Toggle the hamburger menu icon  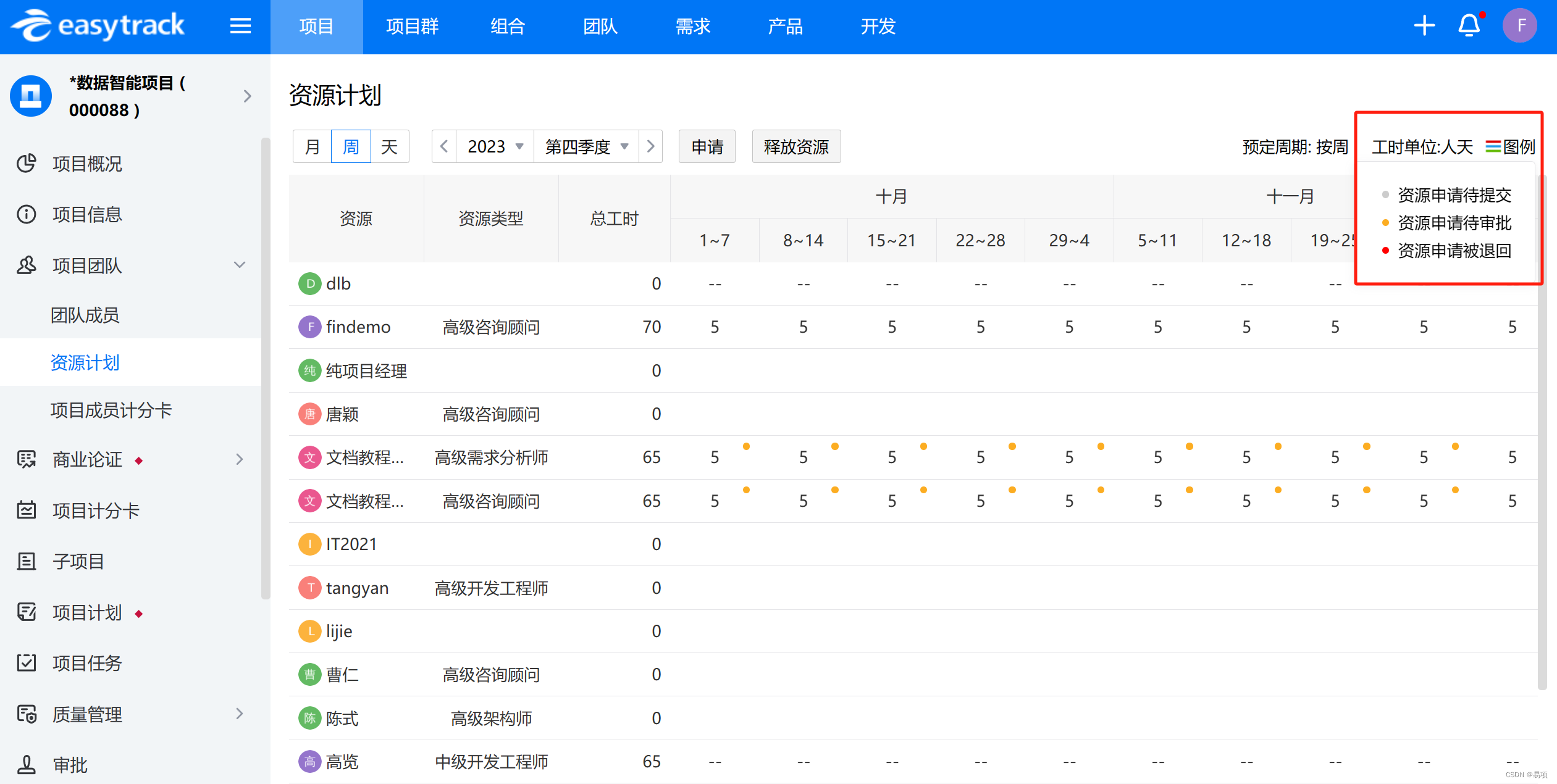click(240, 26)
